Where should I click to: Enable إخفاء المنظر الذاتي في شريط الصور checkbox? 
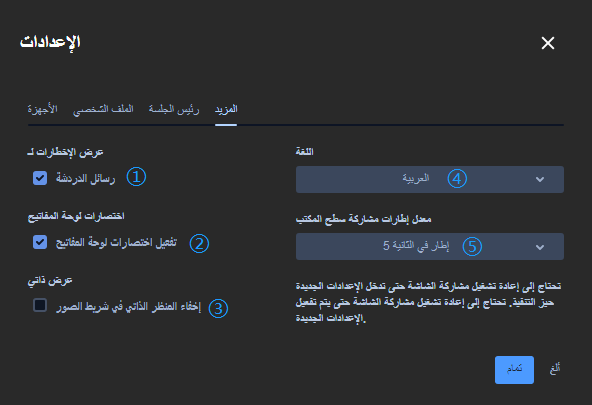(x=40, y=305)
